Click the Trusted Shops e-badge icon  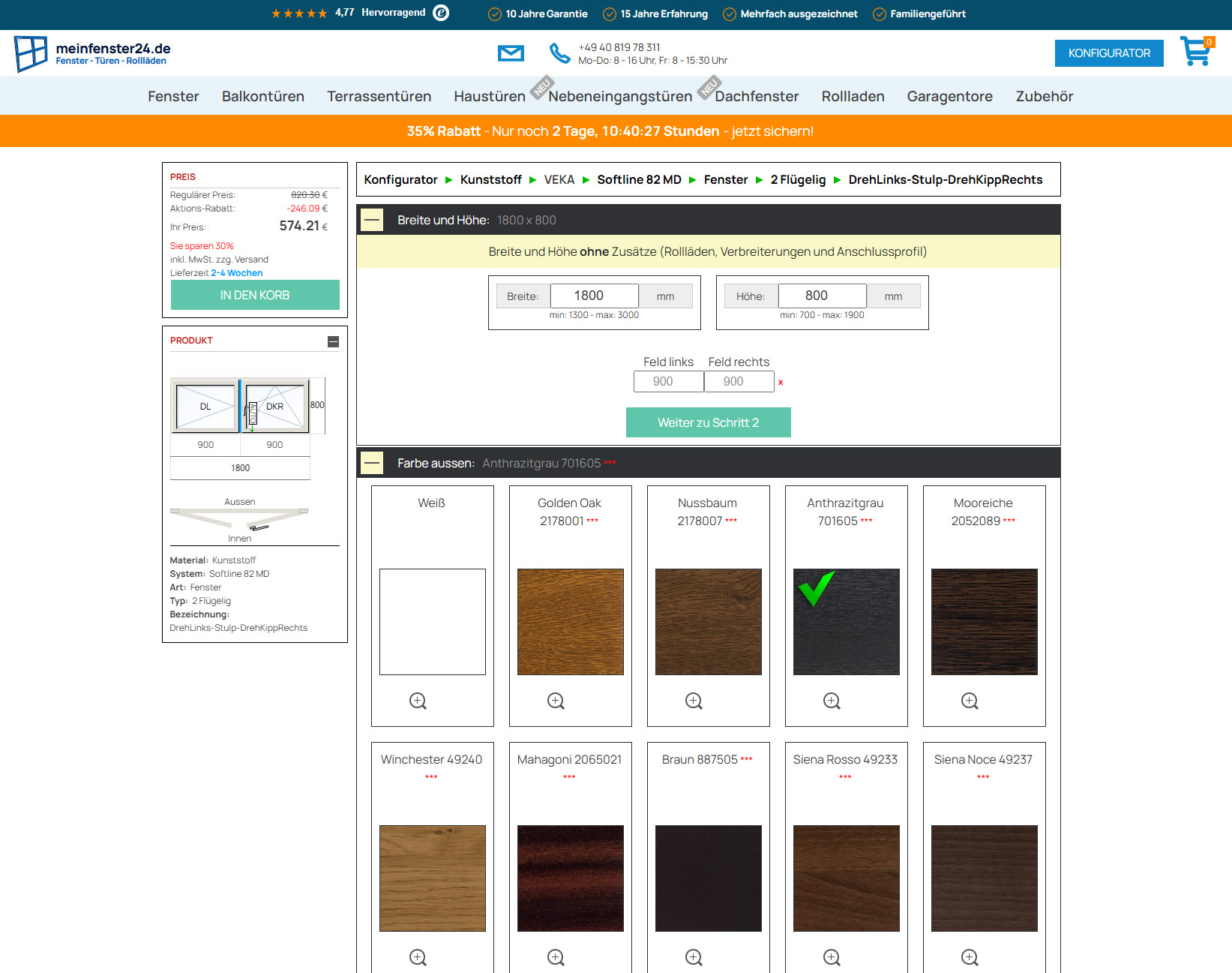[x=442, y=13]
